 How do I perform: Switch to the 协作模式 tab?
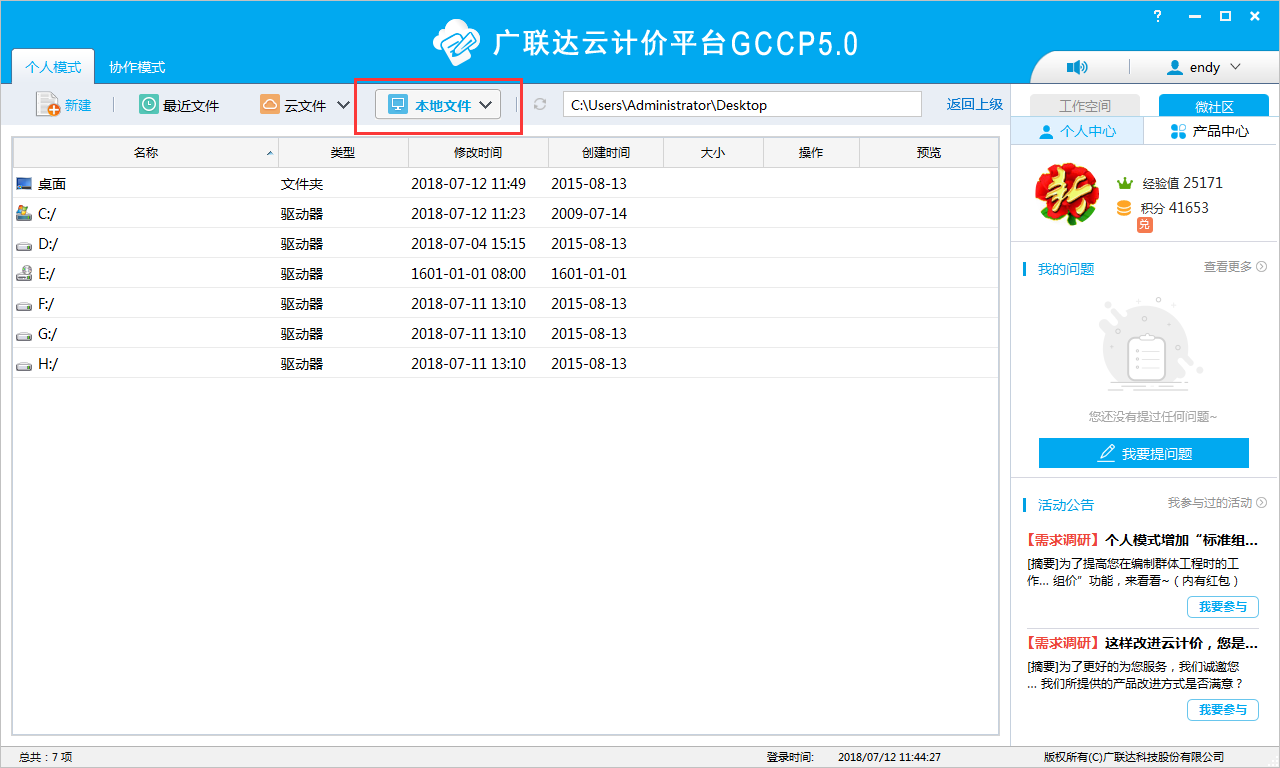[137, 67]
